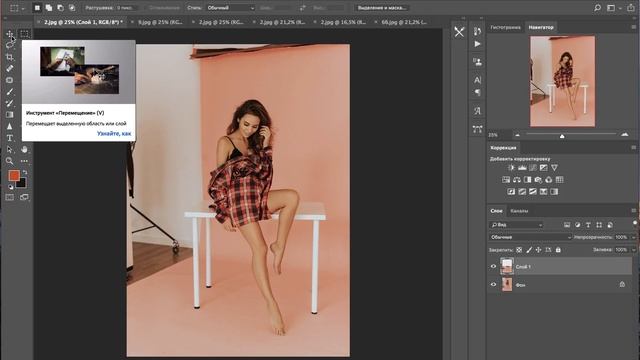Add a Color Balance scales adjustment
The image size is (640, 360).
click(517, 180)
